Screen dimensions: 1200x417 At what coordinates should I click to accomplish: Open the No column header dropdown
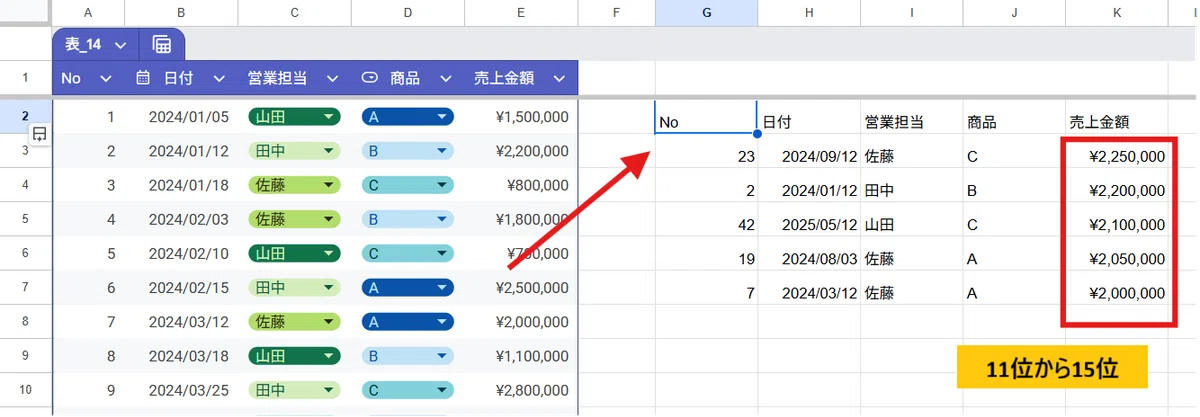[x=106, y=78]
